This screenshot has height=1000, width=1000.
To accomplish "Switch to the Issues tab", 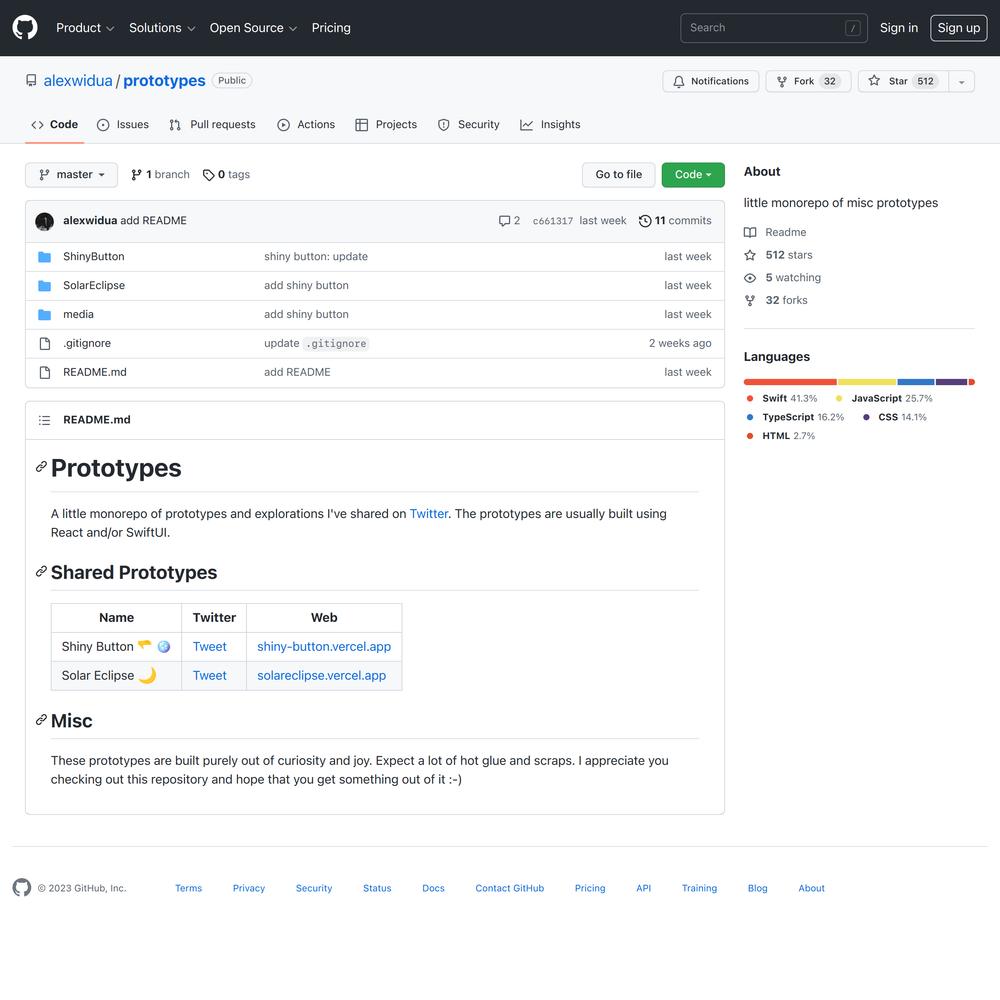I will tap(123, 125).
